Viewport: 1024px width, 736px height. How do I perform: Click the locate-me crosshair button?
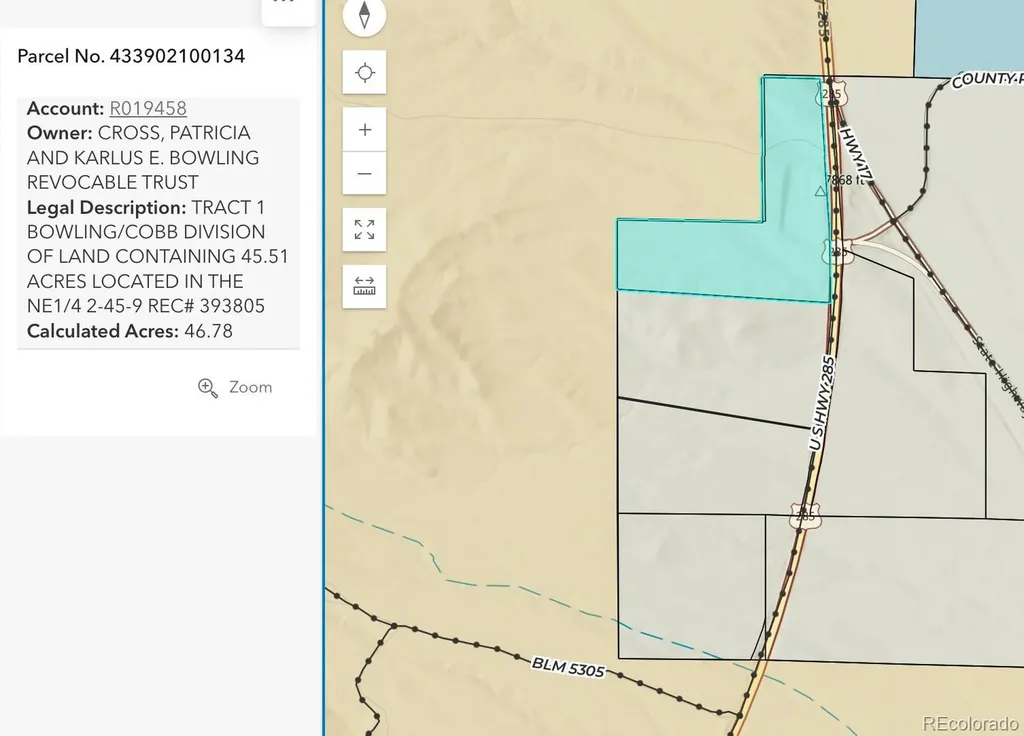(364, 72)
